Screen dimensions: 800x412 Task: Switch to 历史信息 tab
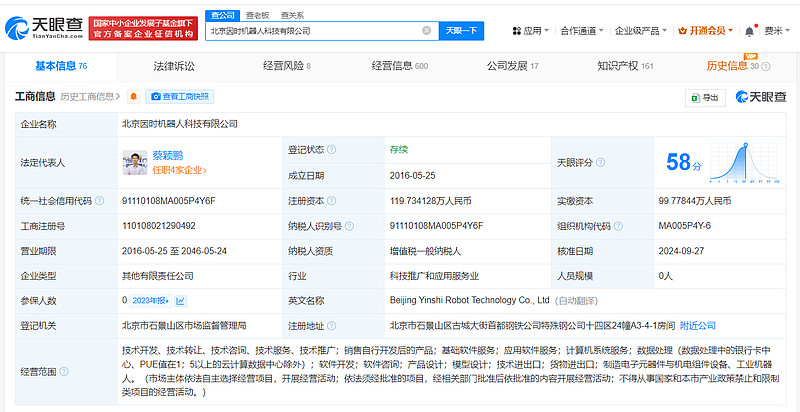[x=733, y=66]
